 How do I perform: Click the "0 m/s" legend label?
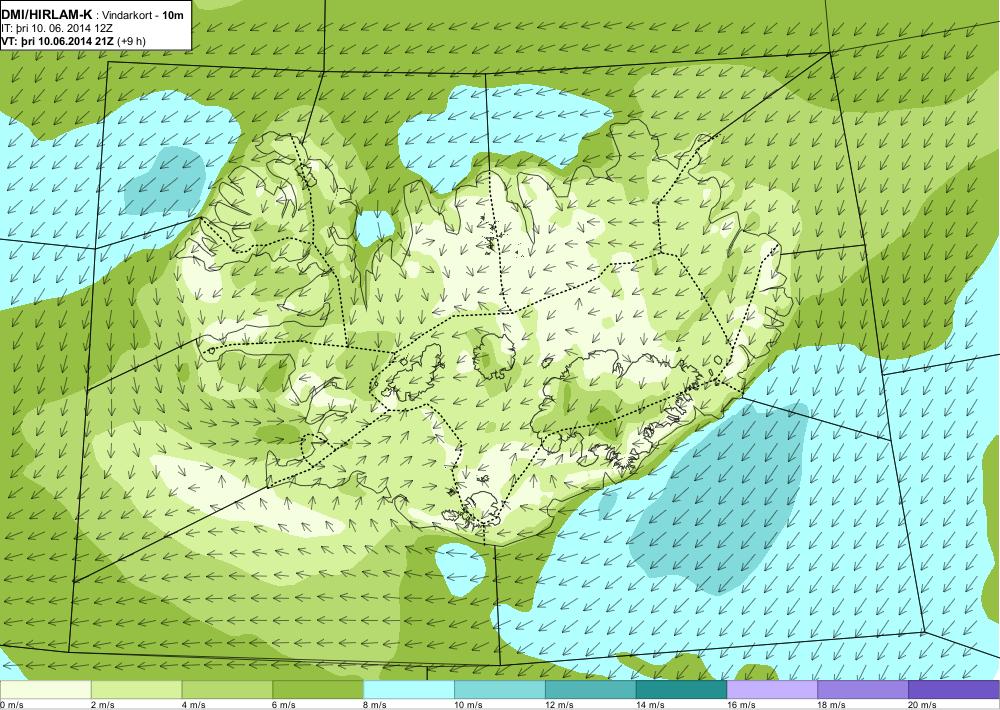12,705
